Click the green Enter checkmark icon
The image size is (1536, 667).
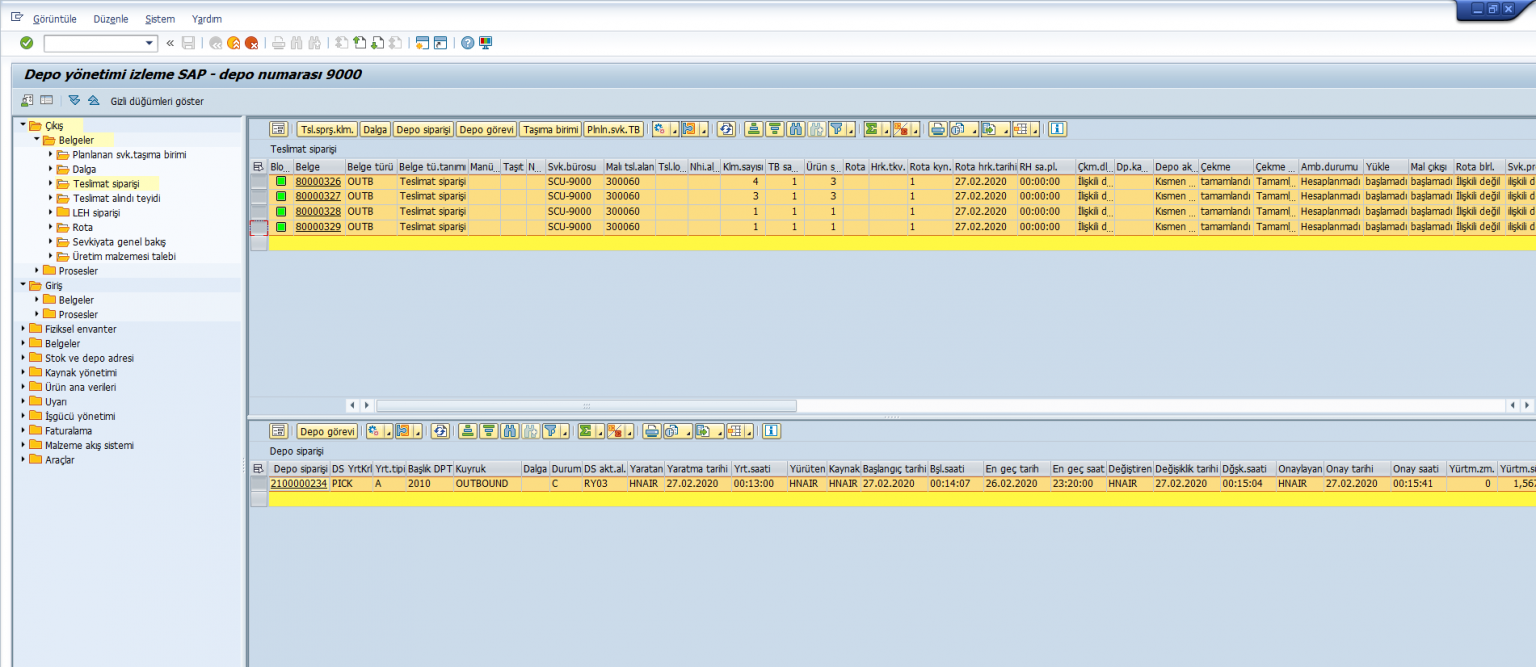point(27,43)
